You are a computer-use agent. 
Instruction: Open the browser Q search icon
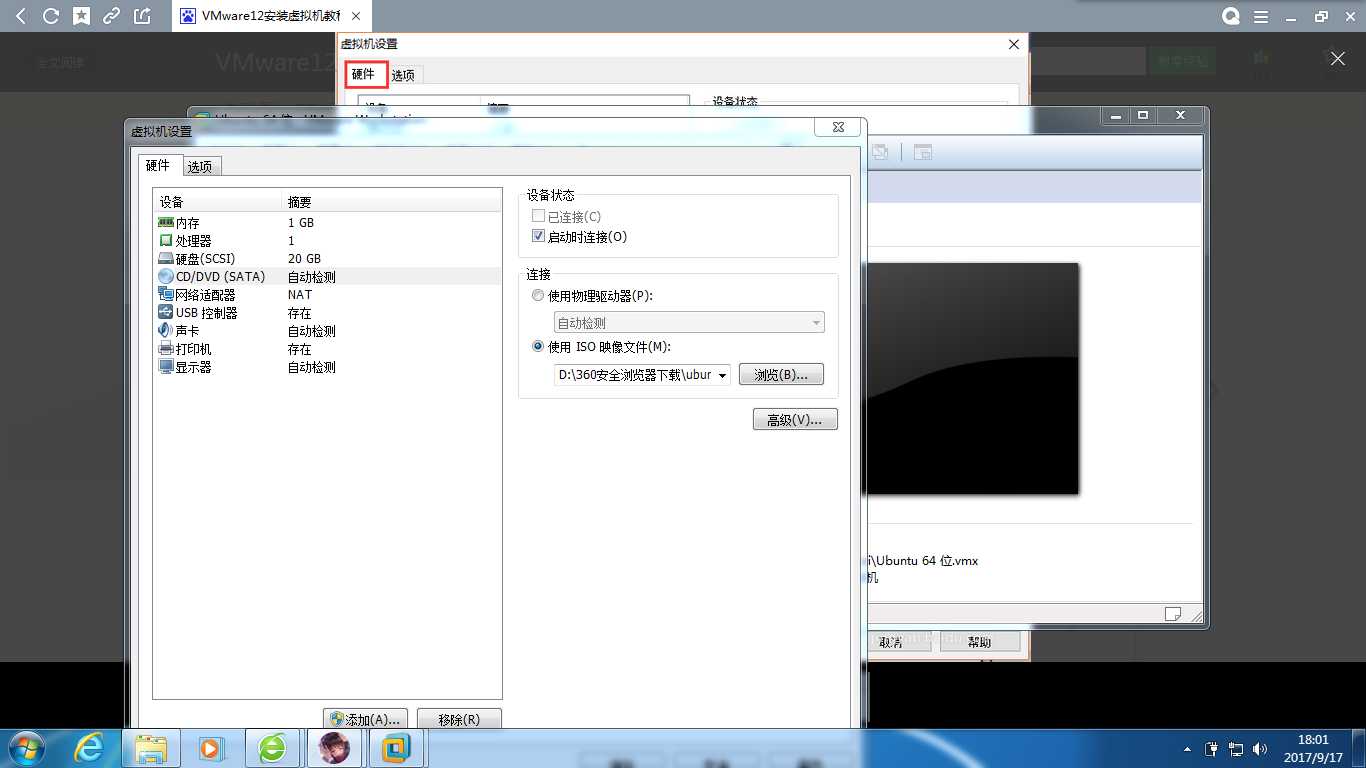[x=1231, y=16]
